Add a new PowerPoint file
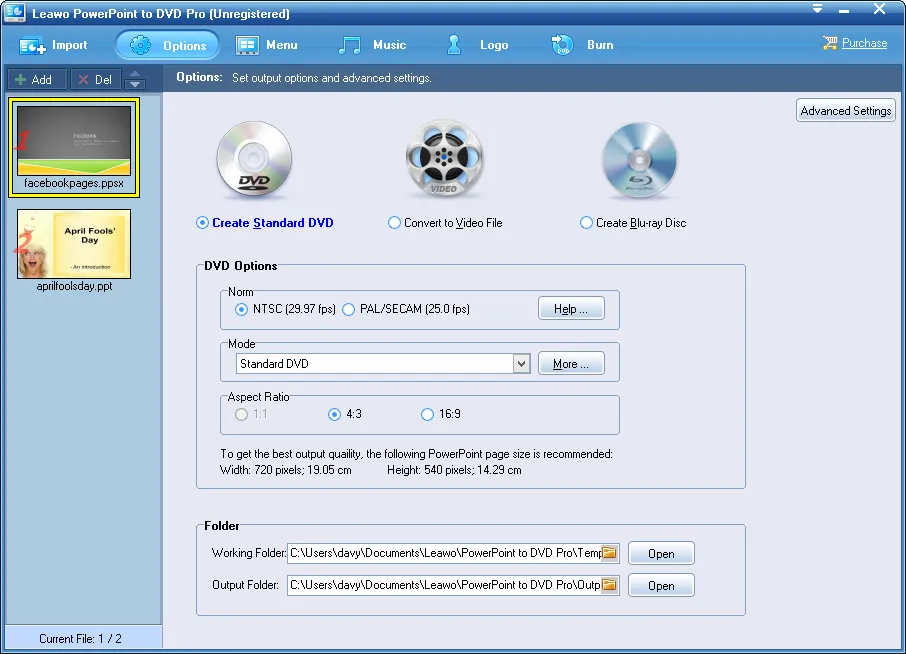This screenshot has width=906, height=654. [37, 79]
